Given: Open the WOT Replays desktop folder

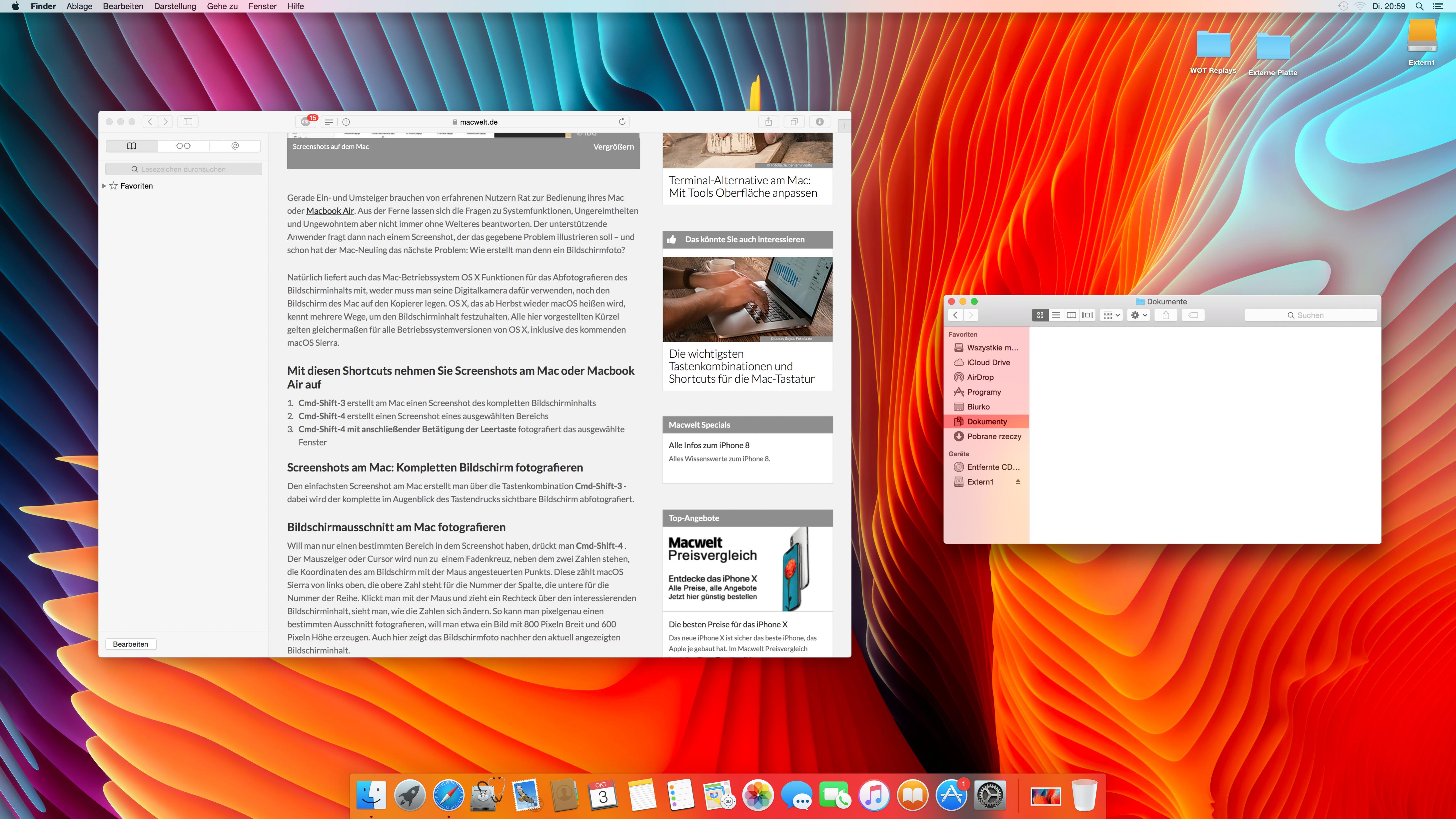Looking at the screenshot, I should click(x=1213, y=51).
